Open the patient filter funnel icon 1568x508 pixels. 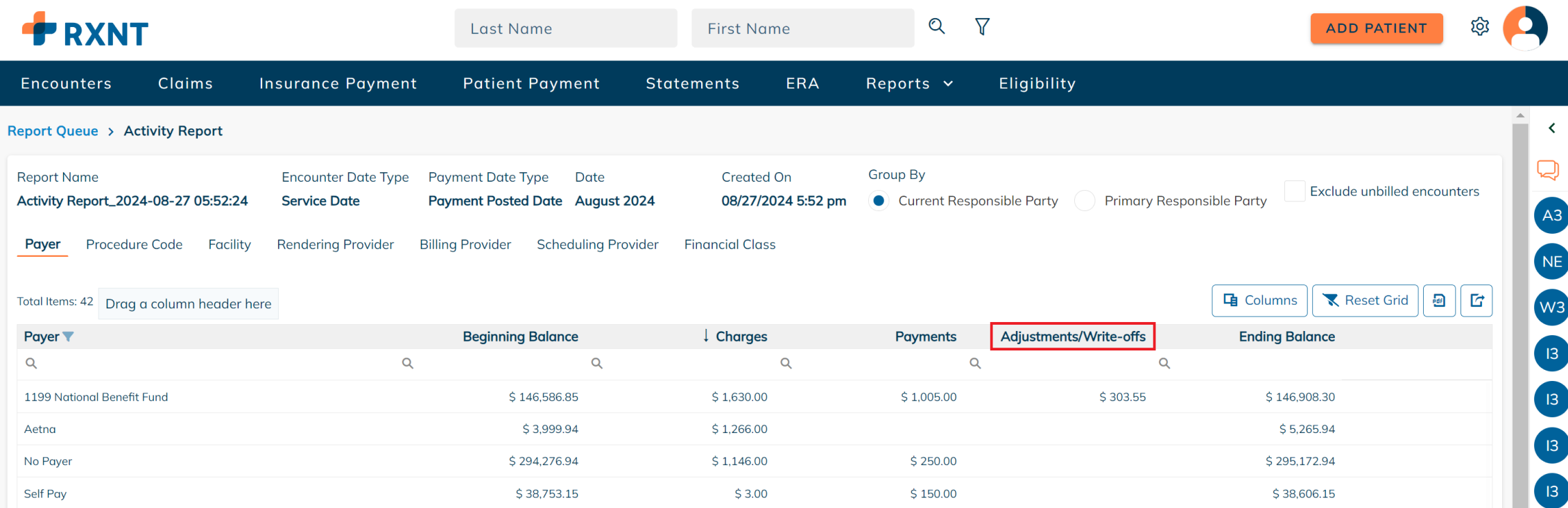click(982, 27)
